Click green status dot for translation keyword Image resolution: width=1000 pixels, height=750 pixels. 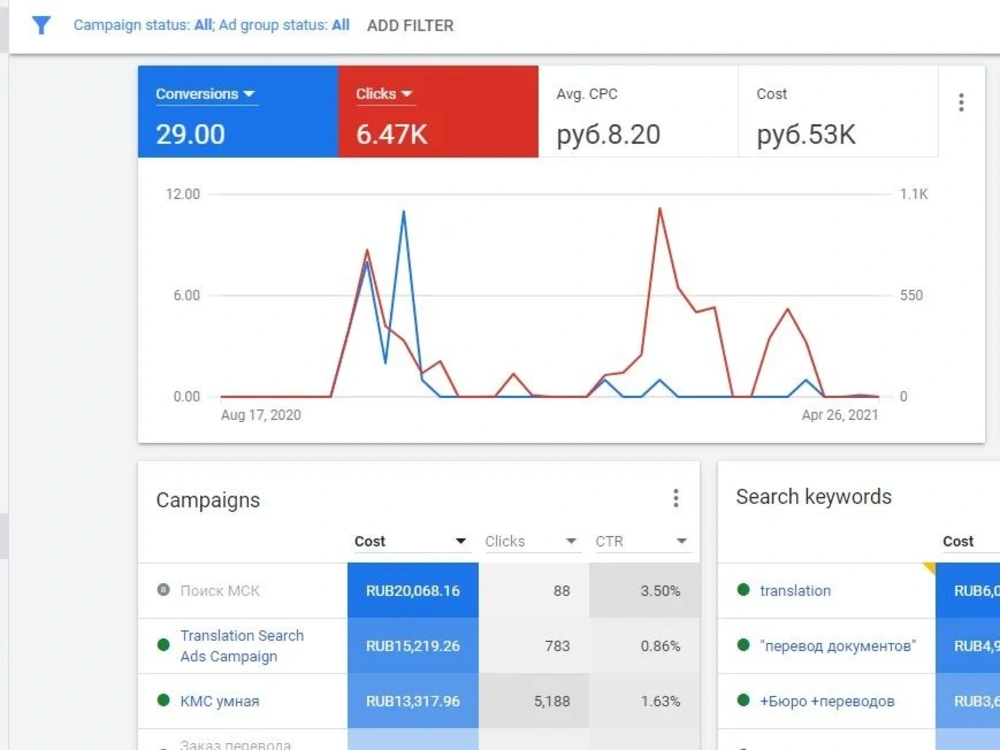tap(743, 589)
